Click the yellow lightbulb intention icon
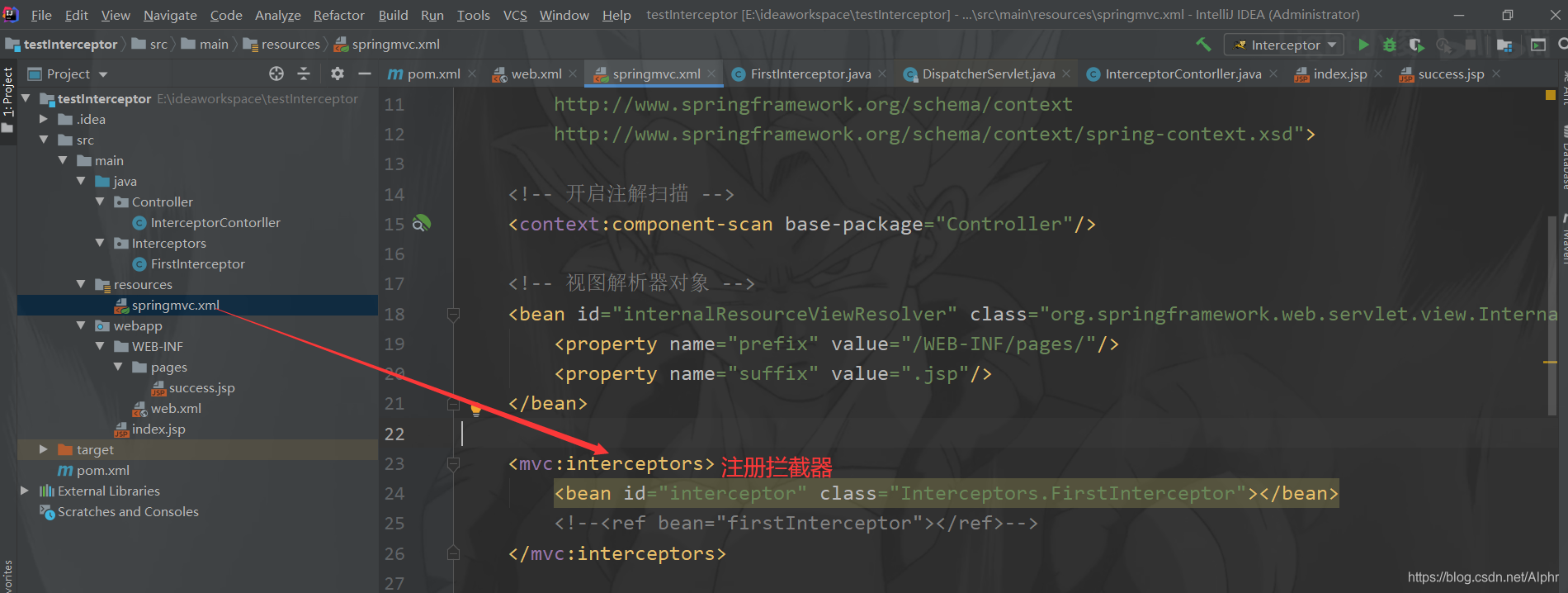This screenshot has height=593, width=1568. click(x=476, y=409)
